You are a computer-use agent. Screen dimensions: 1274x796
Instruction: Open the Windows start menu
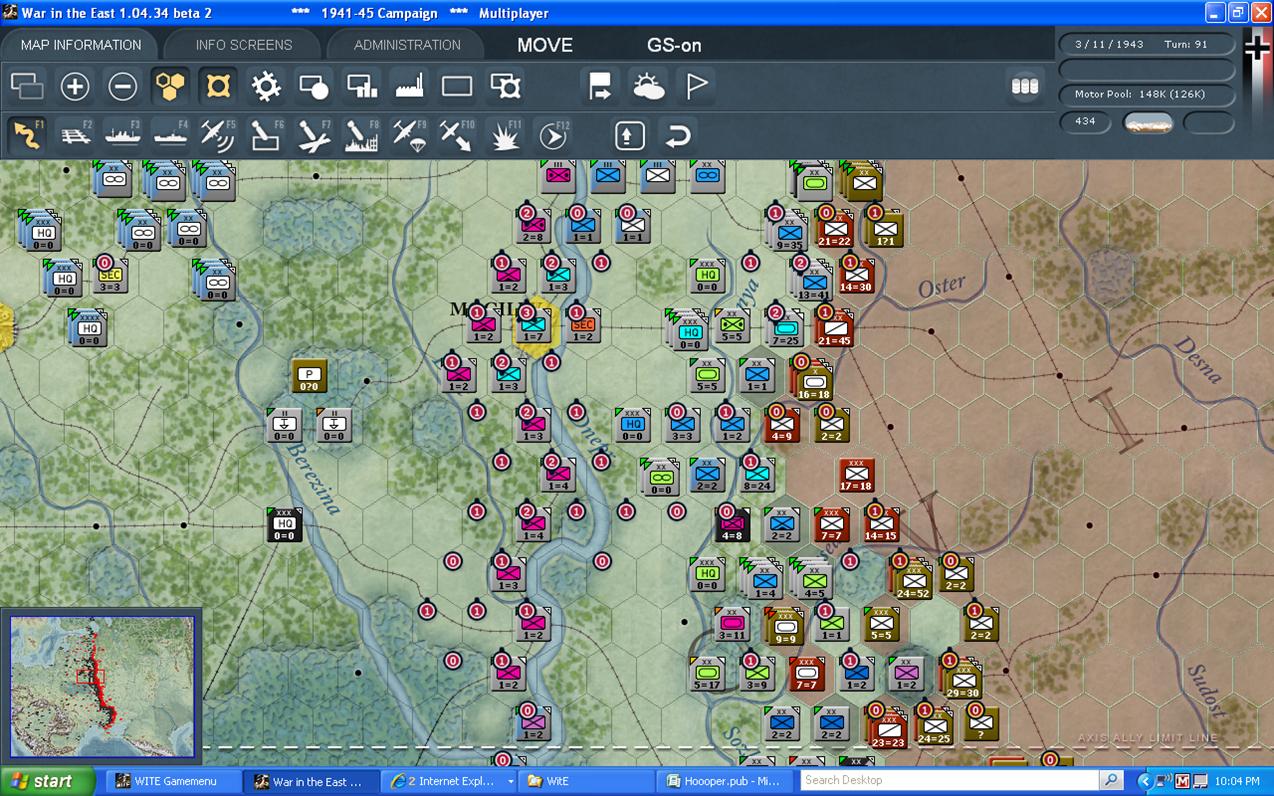(x=47, y=781)
